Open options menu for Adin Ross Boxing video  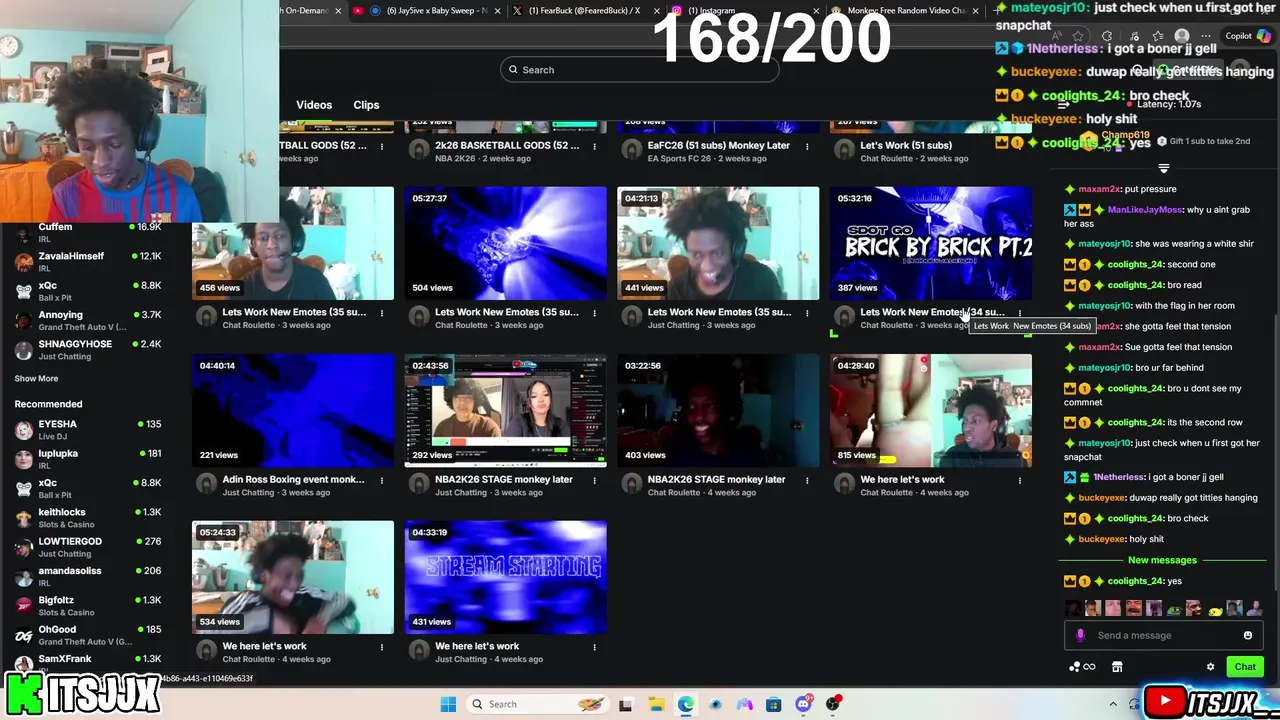point(381,480)
